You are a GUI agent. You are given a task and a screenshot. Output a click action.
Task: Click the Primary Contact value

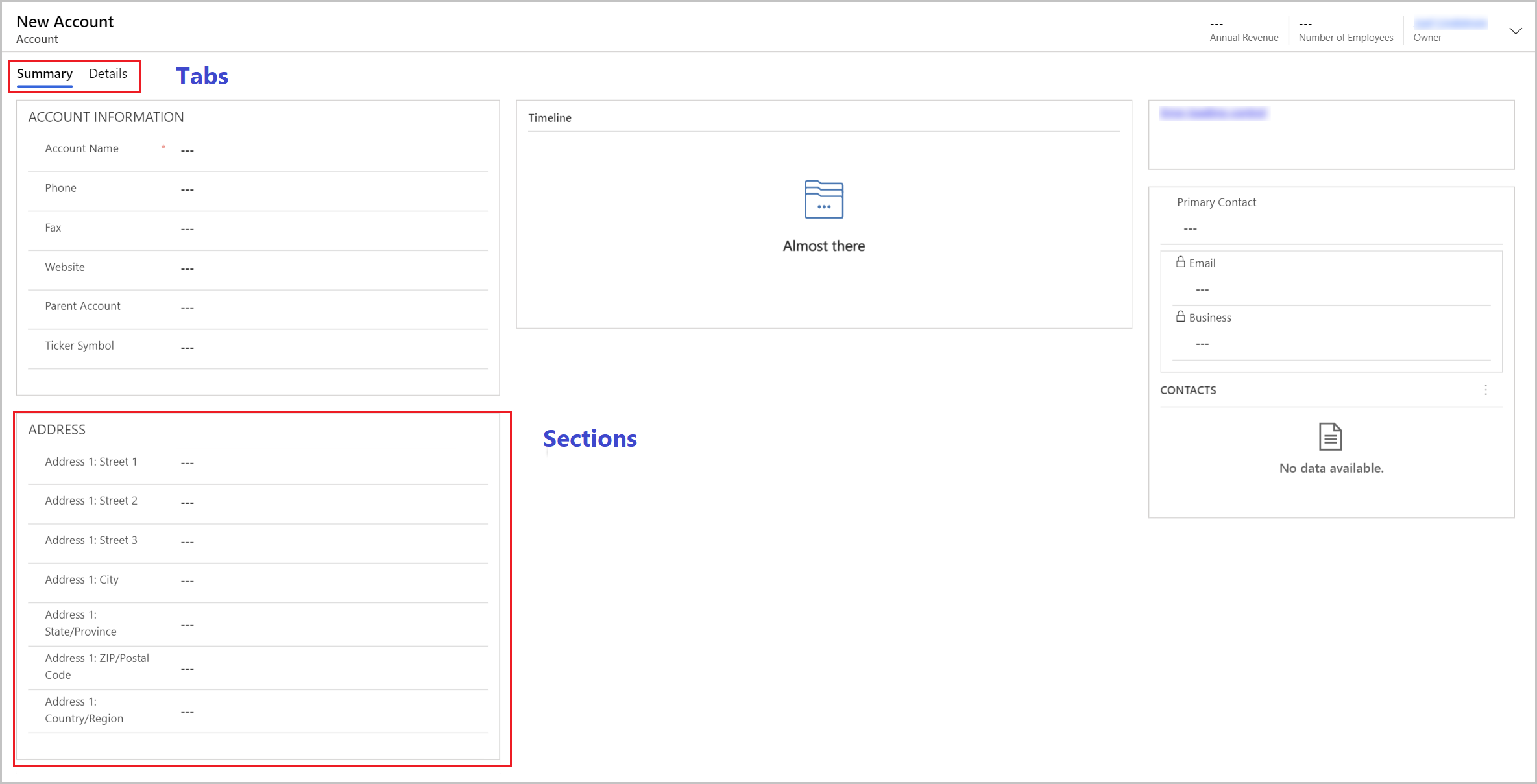[x=1190, y=228]
